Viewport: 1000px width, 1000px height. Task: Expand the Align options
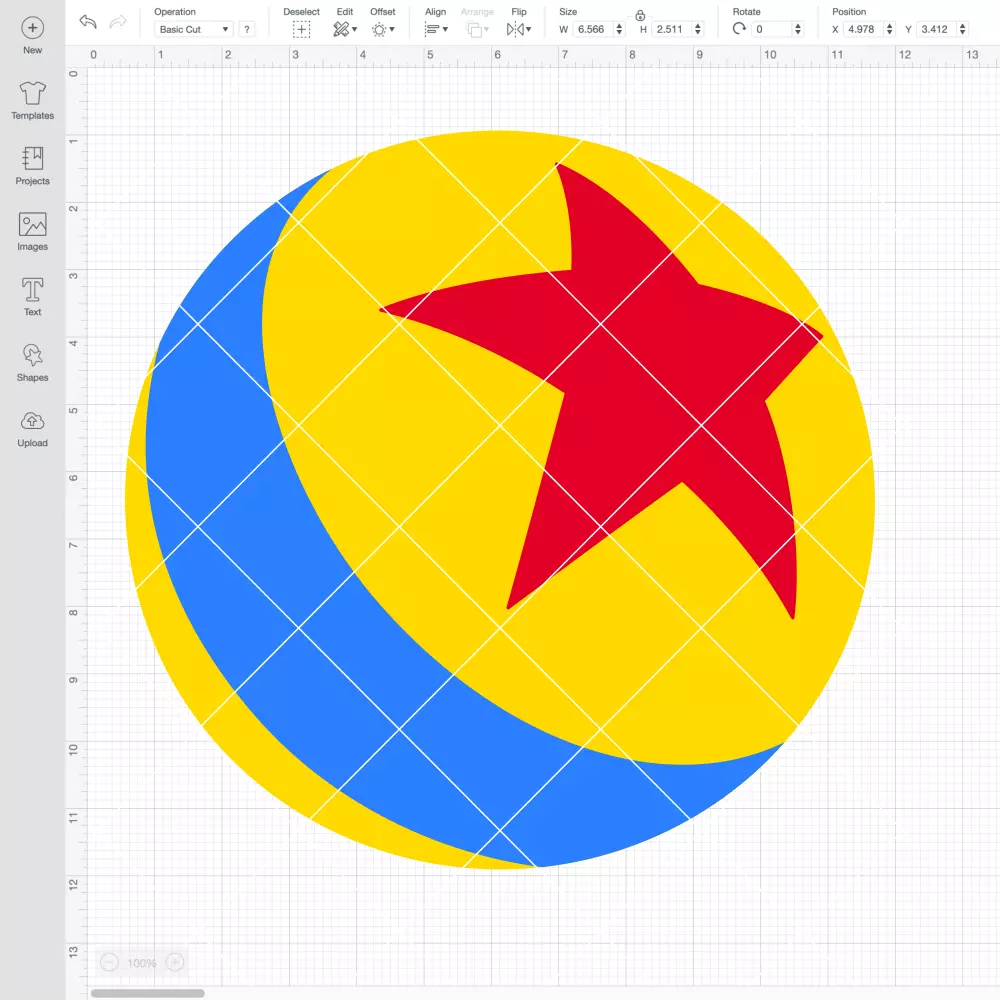coord(436,29)
